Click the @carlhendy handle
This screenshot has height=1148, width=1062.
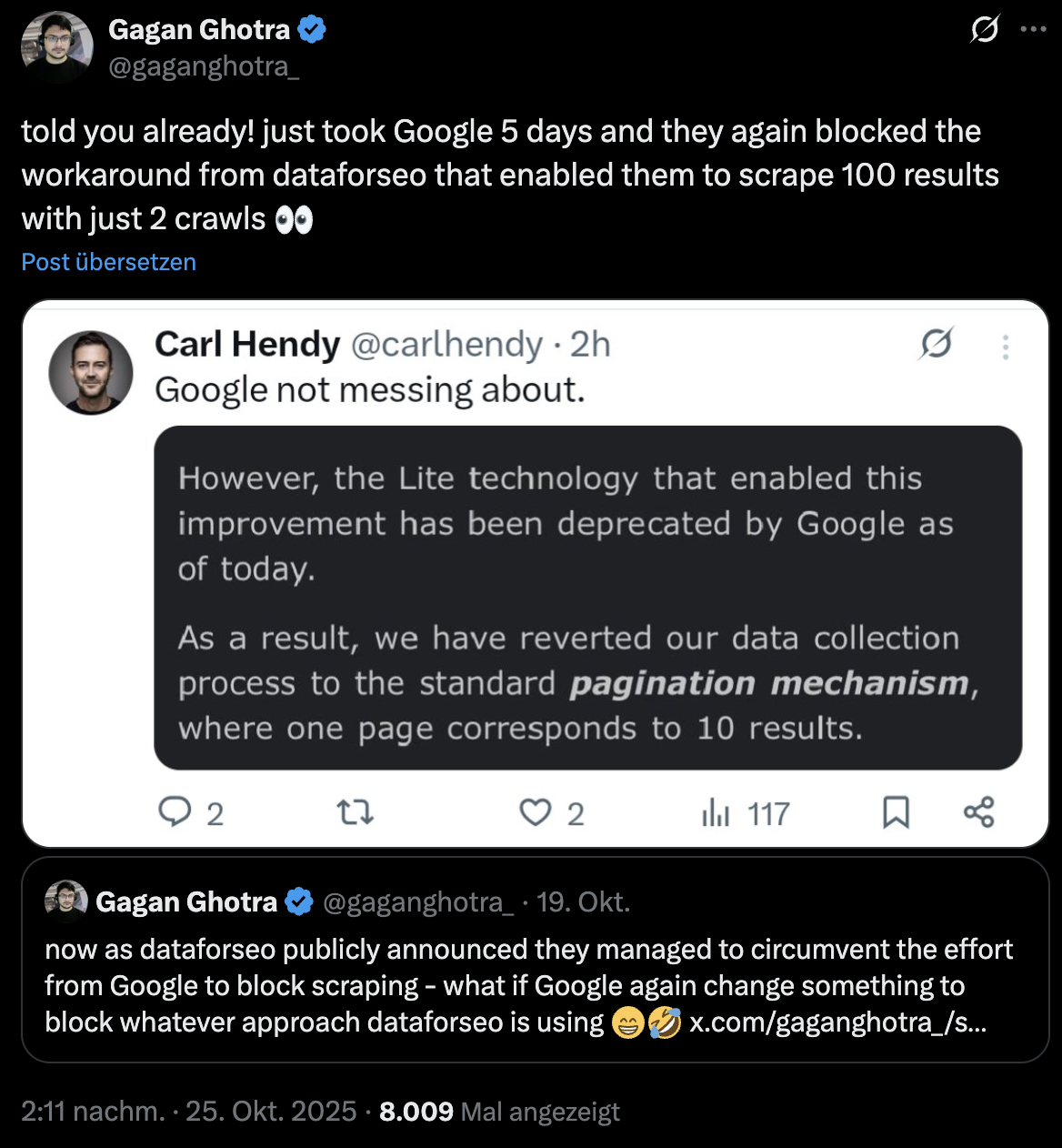click(447, 344)
